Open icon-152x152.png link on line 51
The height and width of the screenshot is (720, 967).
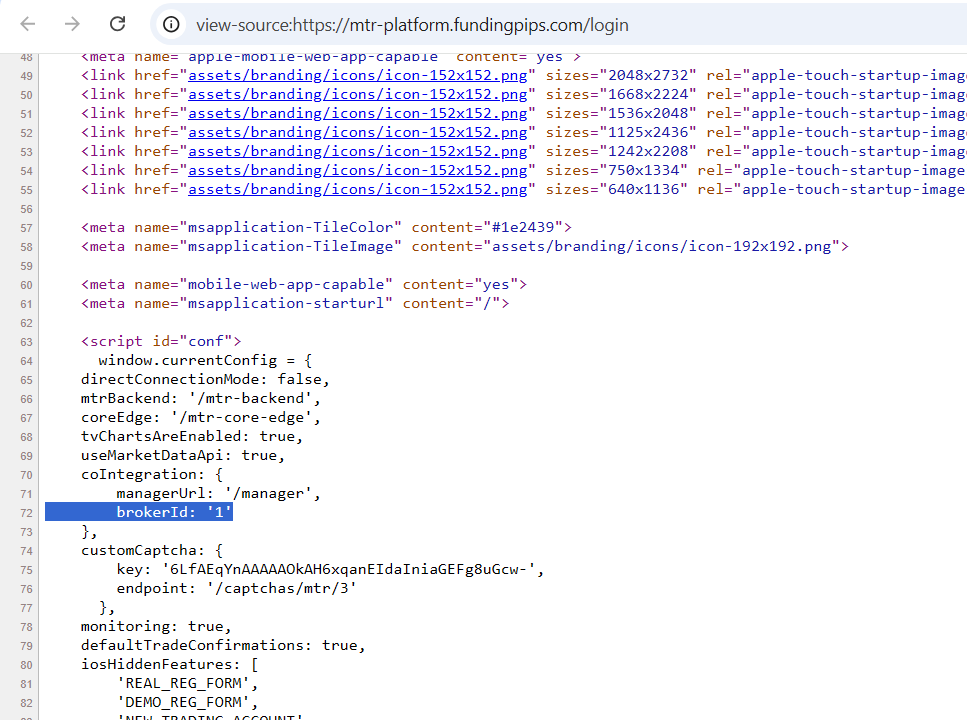[x=358, y=114]
